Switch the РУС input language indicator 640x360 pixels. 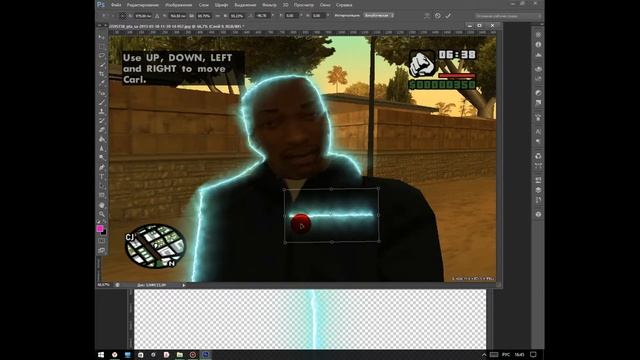click(x=506, y=355)
